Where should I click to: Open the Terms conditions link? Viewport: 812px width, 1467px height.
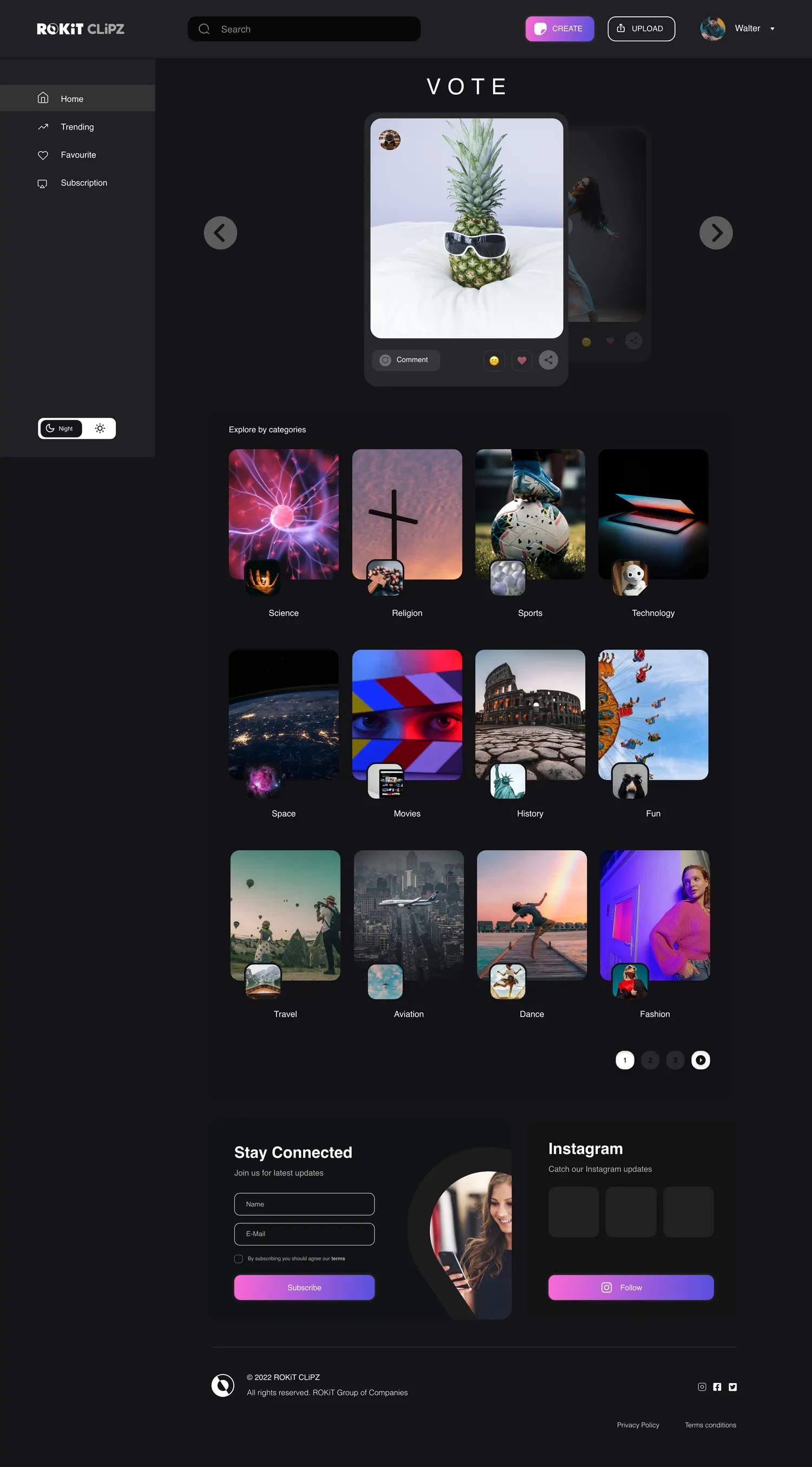(x=710, y=1425)
